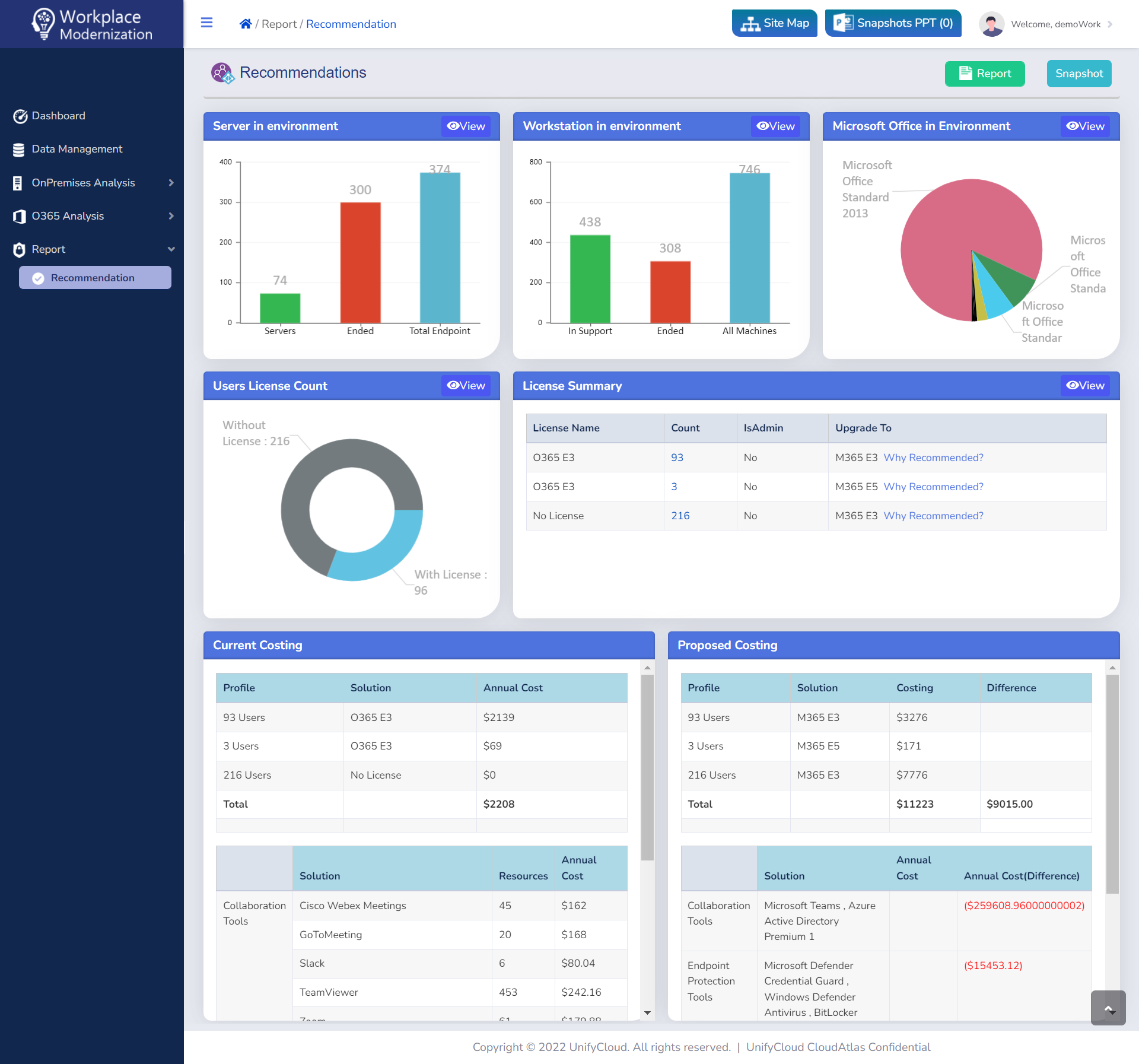
Task: View Server in environment details
Action: coord(466,126)
